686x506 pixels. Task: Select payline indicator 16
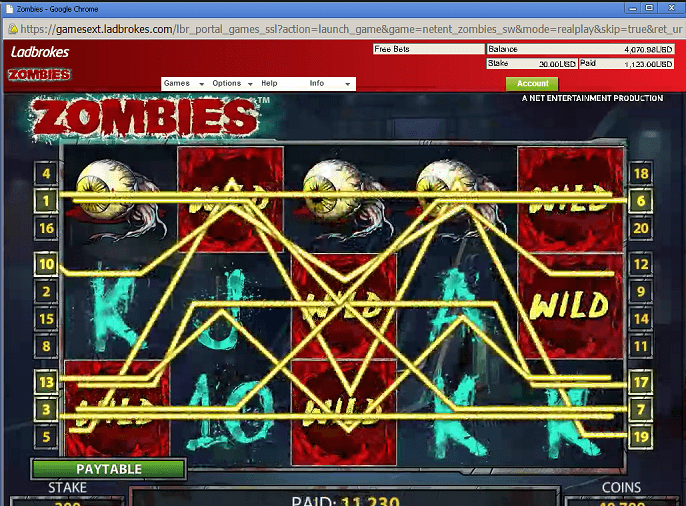(46, 228)
